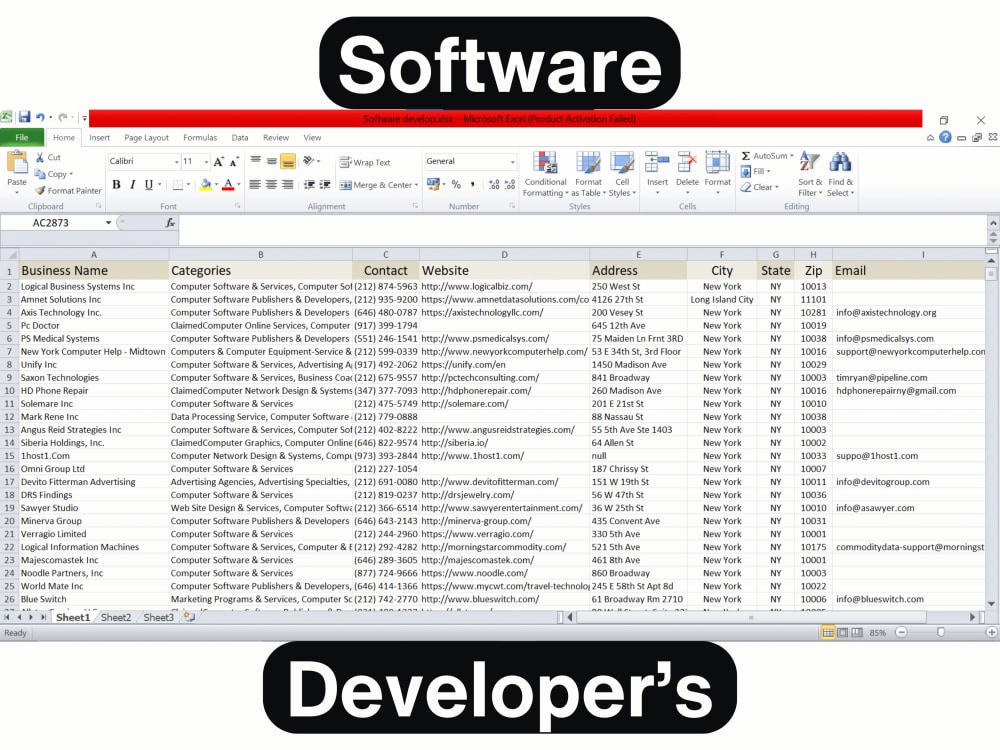Open the Name Box dropdown arrow
This screenshot has height=750, width=1000.
(108, 223)
